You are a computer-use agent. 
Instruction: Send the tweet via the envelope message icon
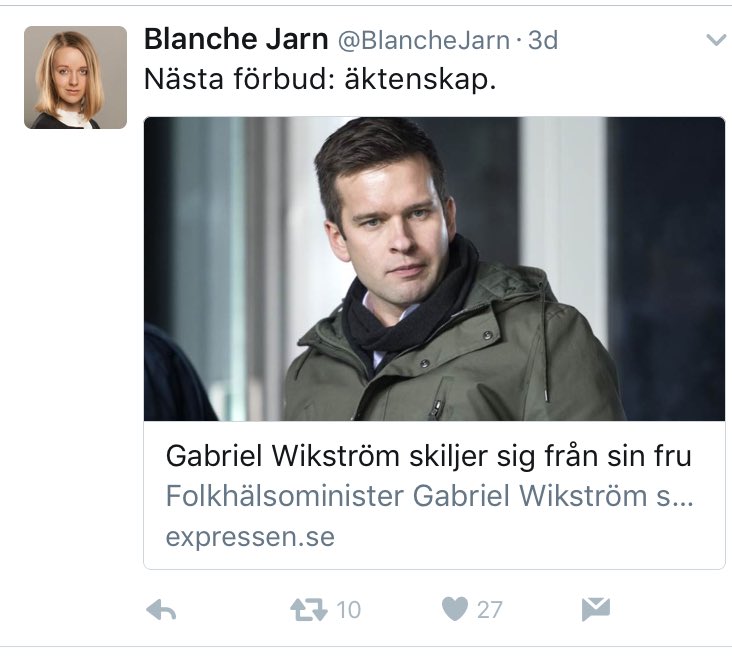click(x=596, y=609)
